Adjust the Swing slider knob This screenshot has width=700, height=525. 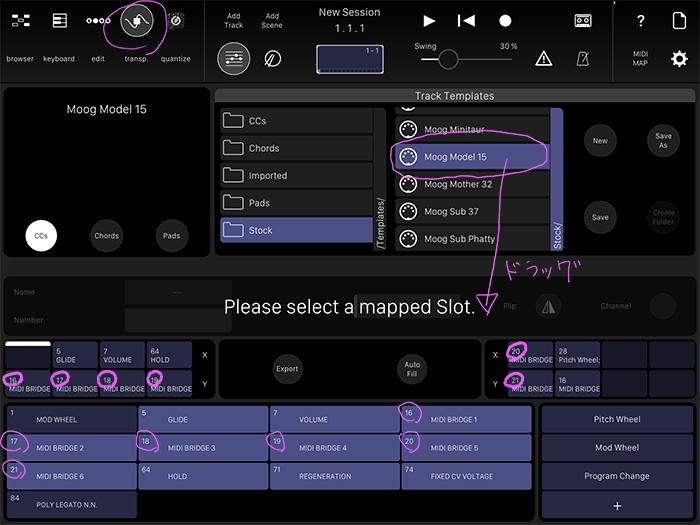coord(448,59)
